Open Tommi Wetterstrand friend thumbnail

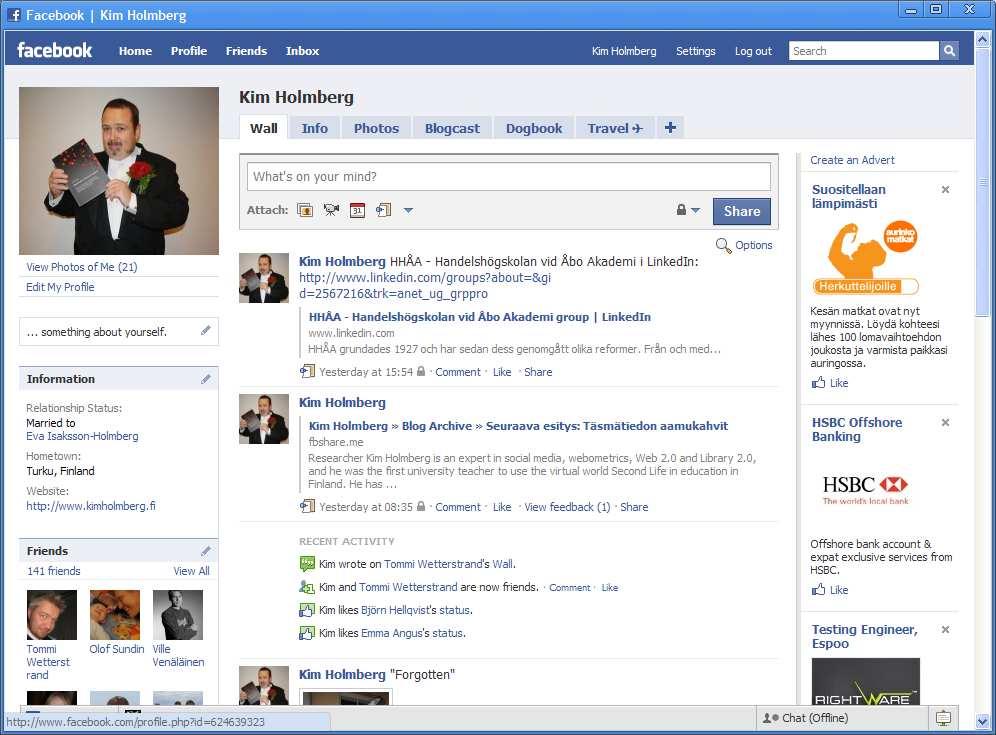pyautogui.click(x=51, y=615)
